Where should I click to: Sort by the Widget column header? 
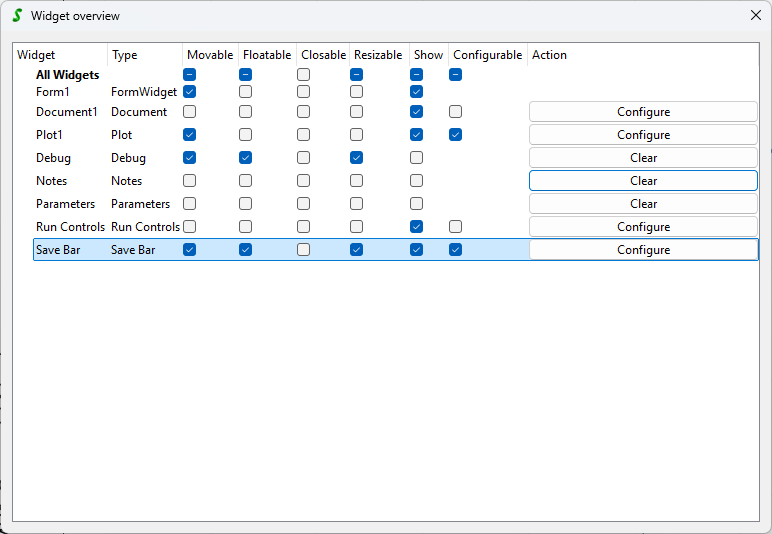pos(37,55)
